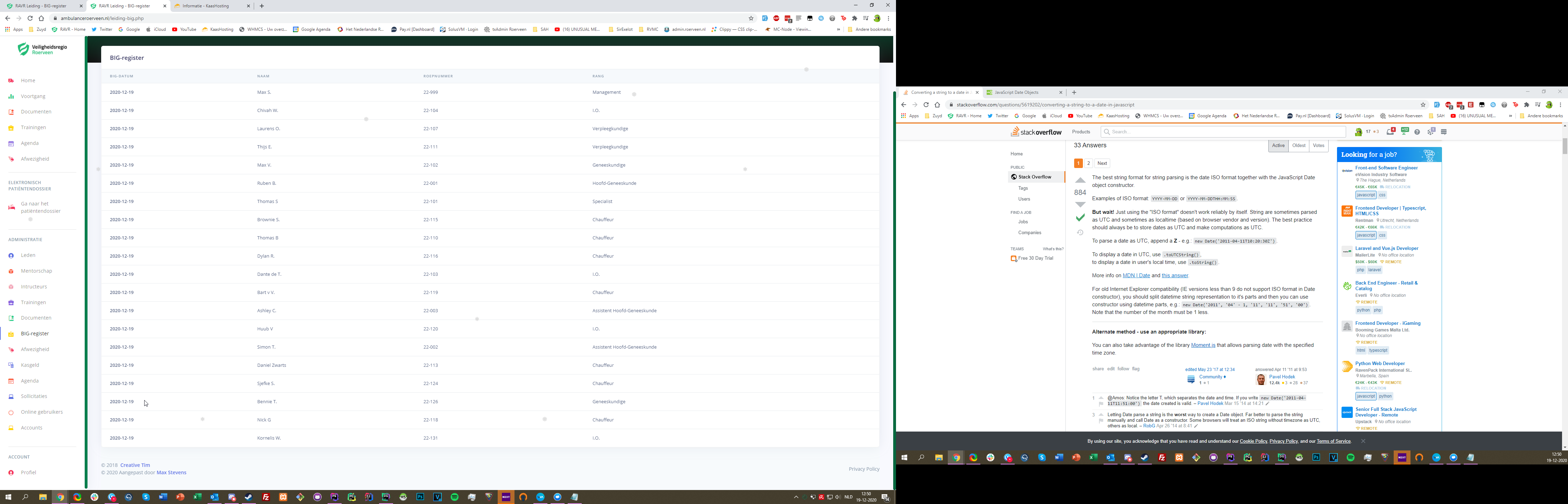Click BIG-register sidebar icon
Viewport: 1568px width, 504px height.
(11, 334)
